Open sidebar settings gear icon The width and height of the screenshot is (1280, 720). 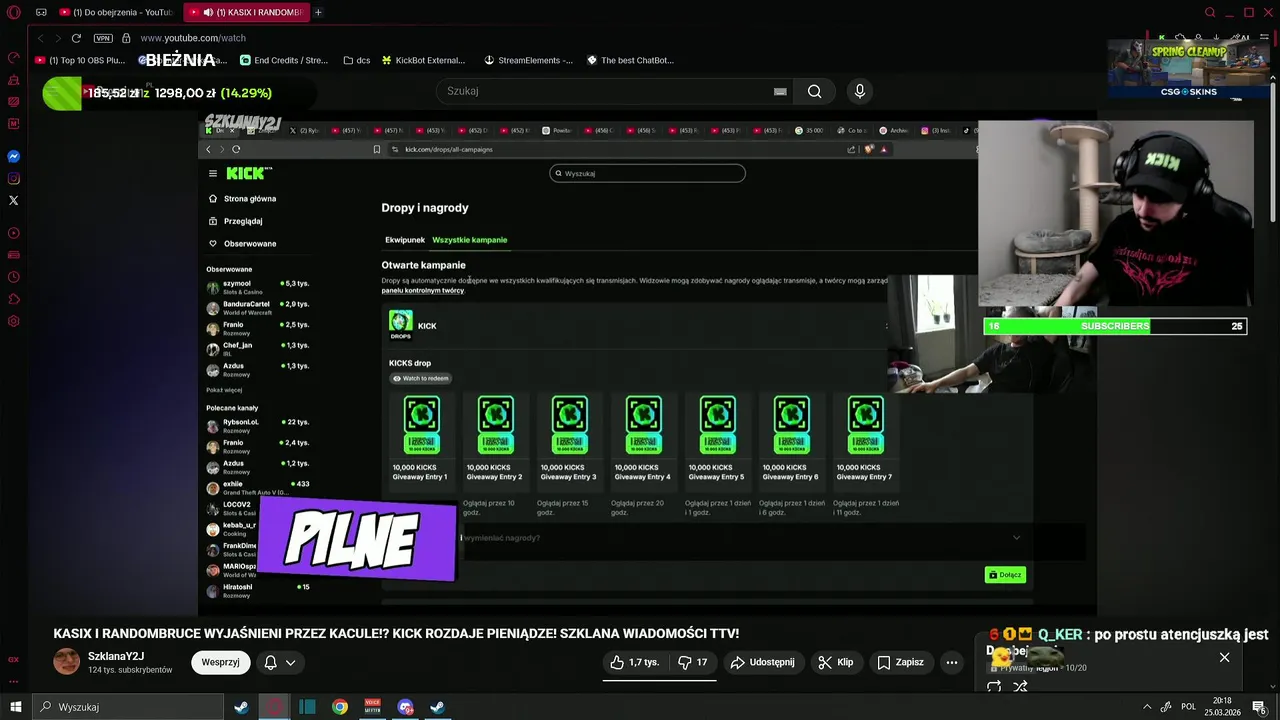click(13, 321)
